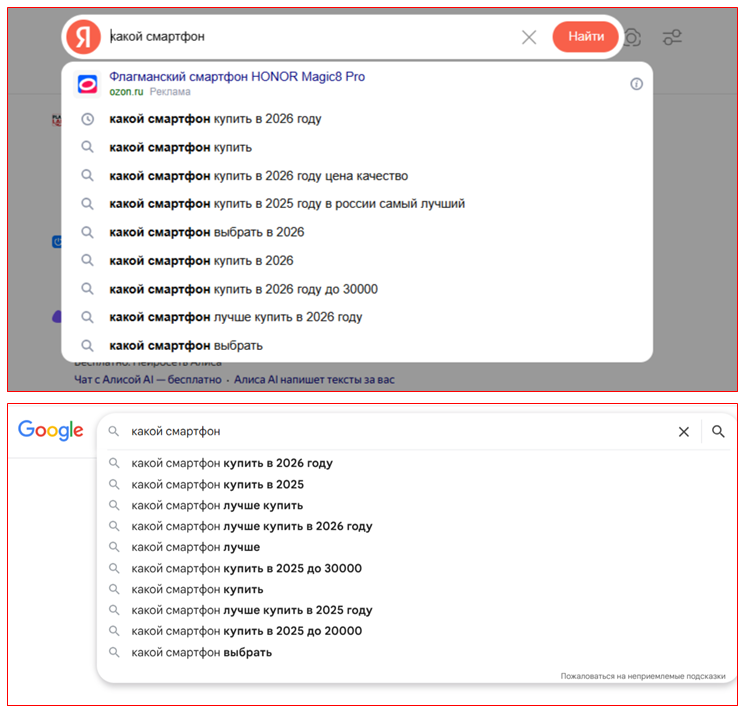The width and height of the screenshot is (755, 720).
Task: Open Yandex image search camera icon
Action: [633, 38]
